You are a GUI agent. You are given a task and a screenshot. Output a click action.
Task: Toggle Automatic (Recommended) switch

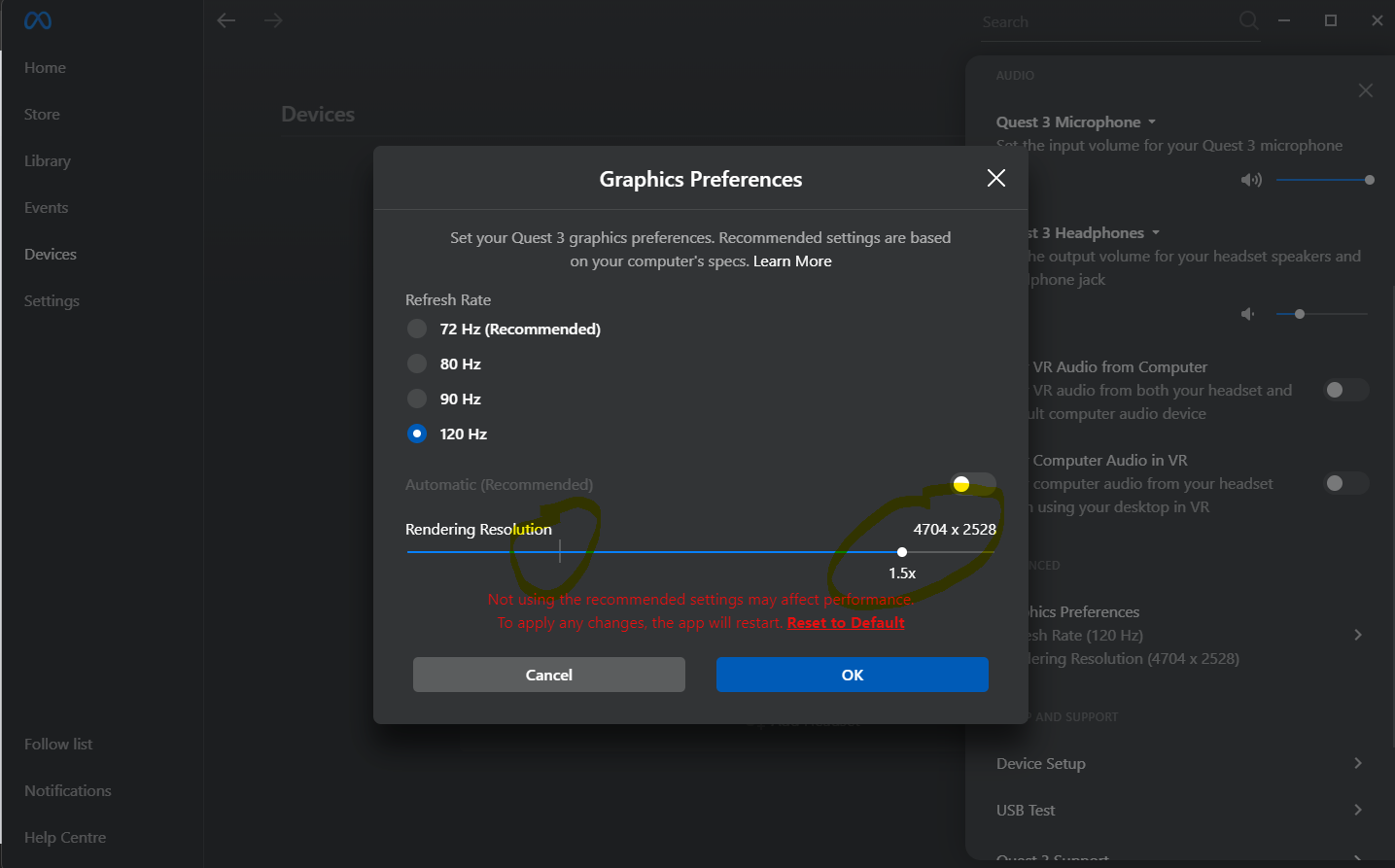(x=973, y=484)
